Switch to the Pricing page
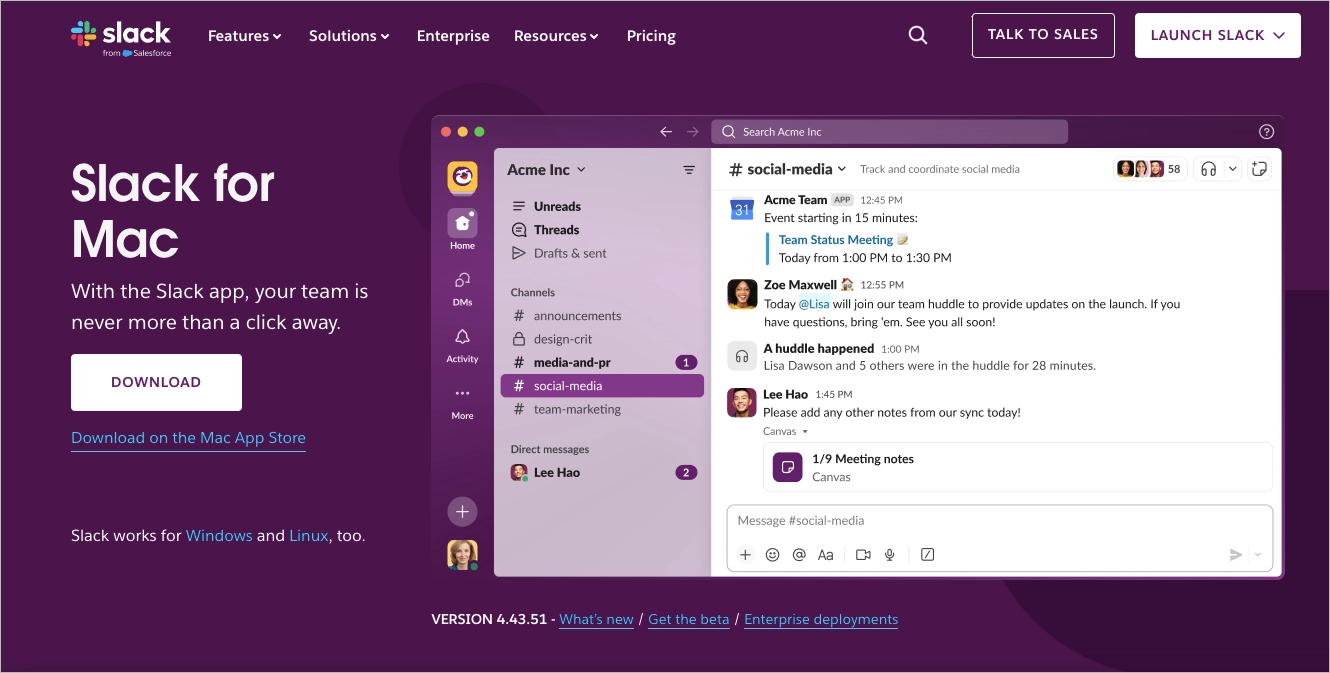 [651, 35]
